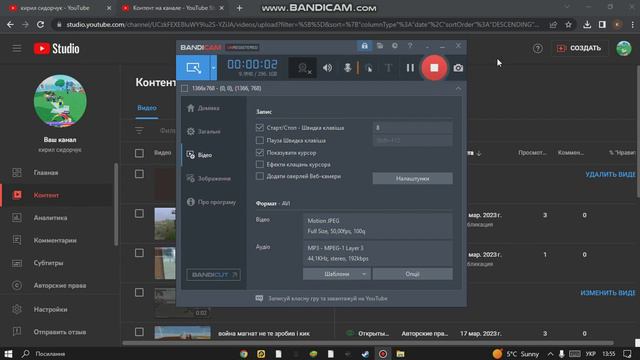Open YouTube Studio hamburger menu
This screenshot has height=360, width=640.
pyautogui.click(x=17, y=49)
